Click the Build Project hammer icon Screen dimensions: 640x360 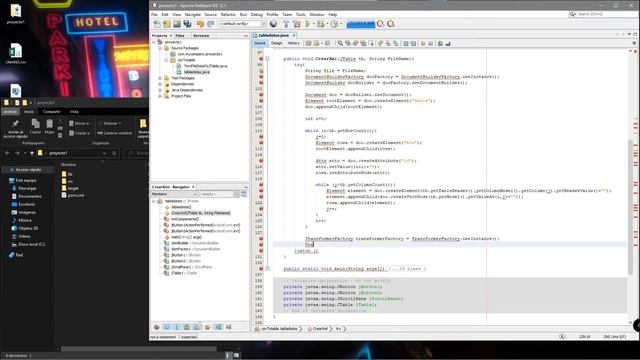click(286, 24)
